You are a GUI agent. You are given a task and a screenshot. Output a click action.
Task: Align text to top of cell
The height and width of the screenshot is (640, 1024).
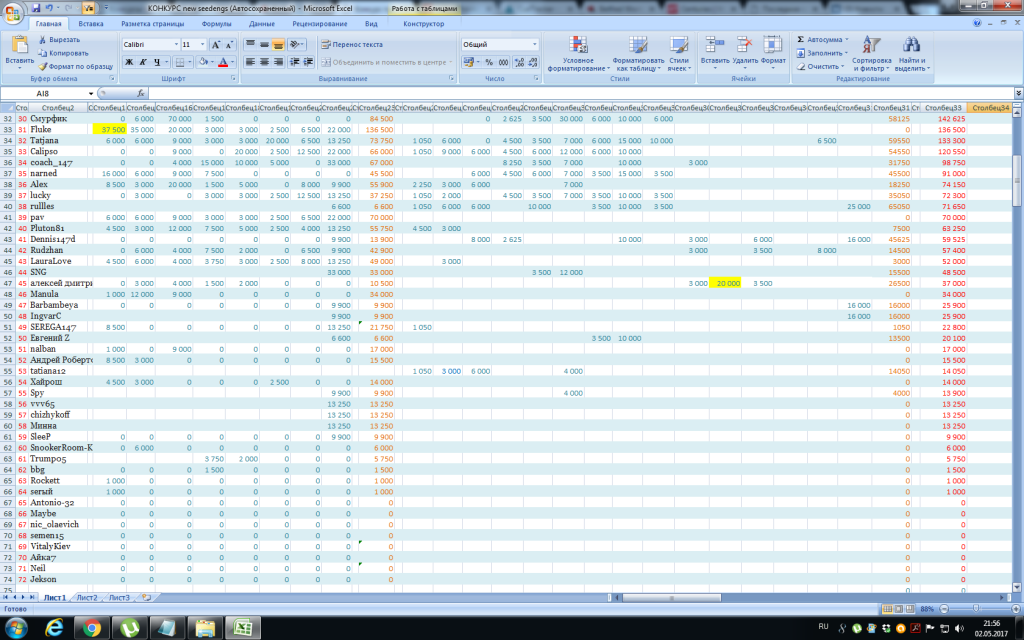250,44
